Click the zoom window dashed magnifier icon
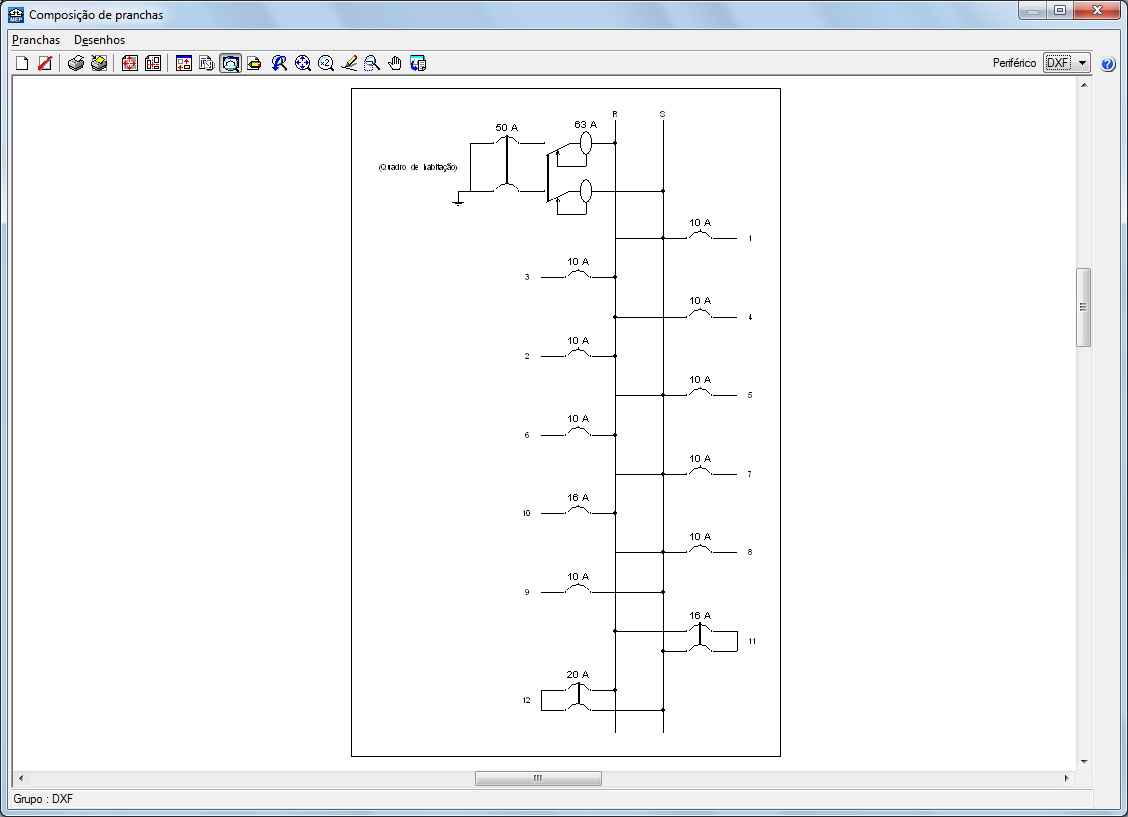 (372, 63)
